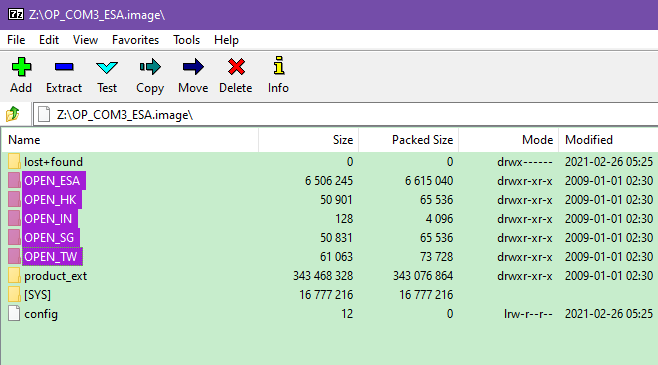Viewport: 658px width, 365px height.
Task: Select the product_ext folder name
Action: (55, 276)
